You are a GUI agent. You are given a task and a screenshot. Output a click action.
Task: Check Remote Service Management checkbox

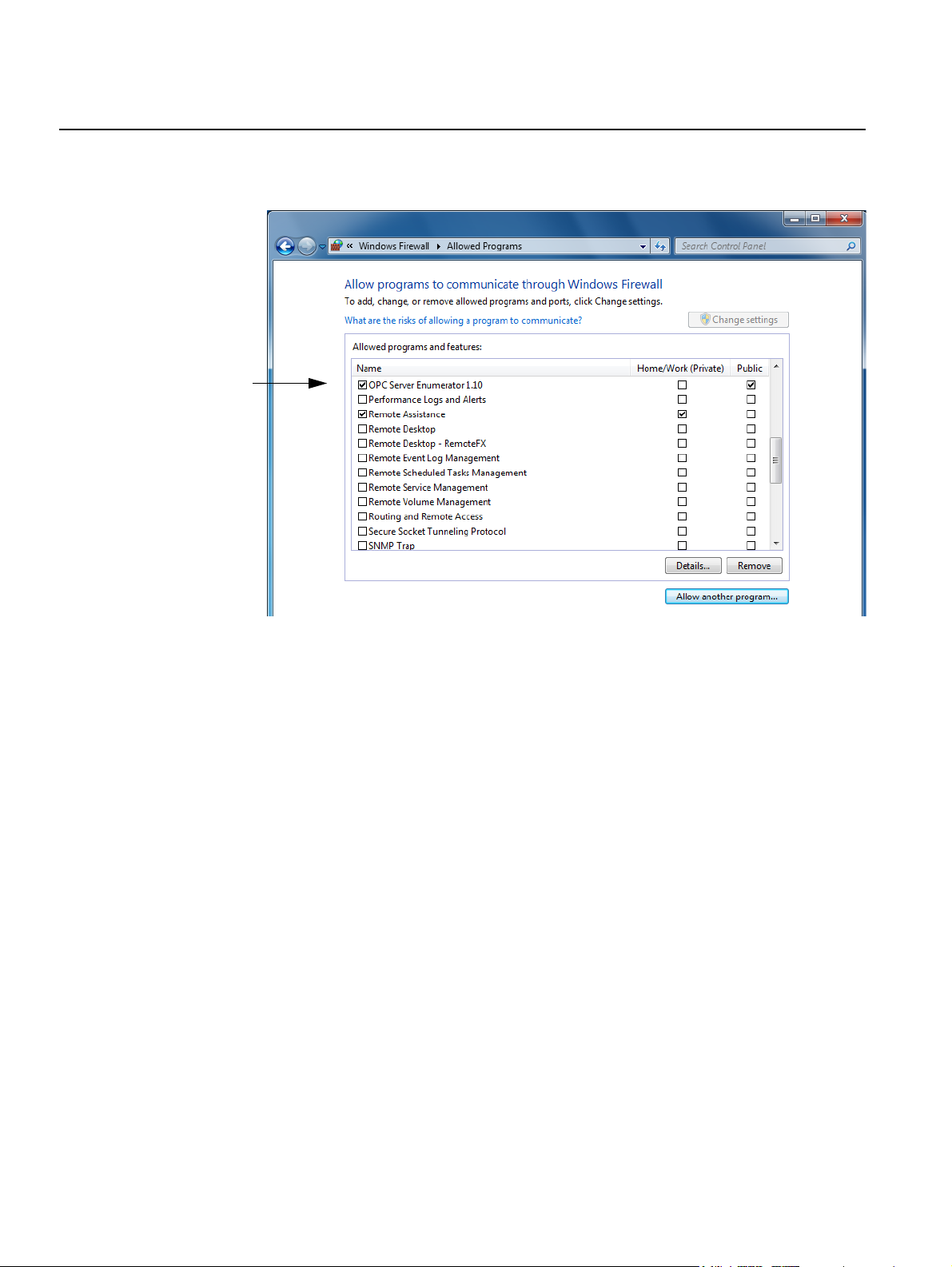point(363,488)
